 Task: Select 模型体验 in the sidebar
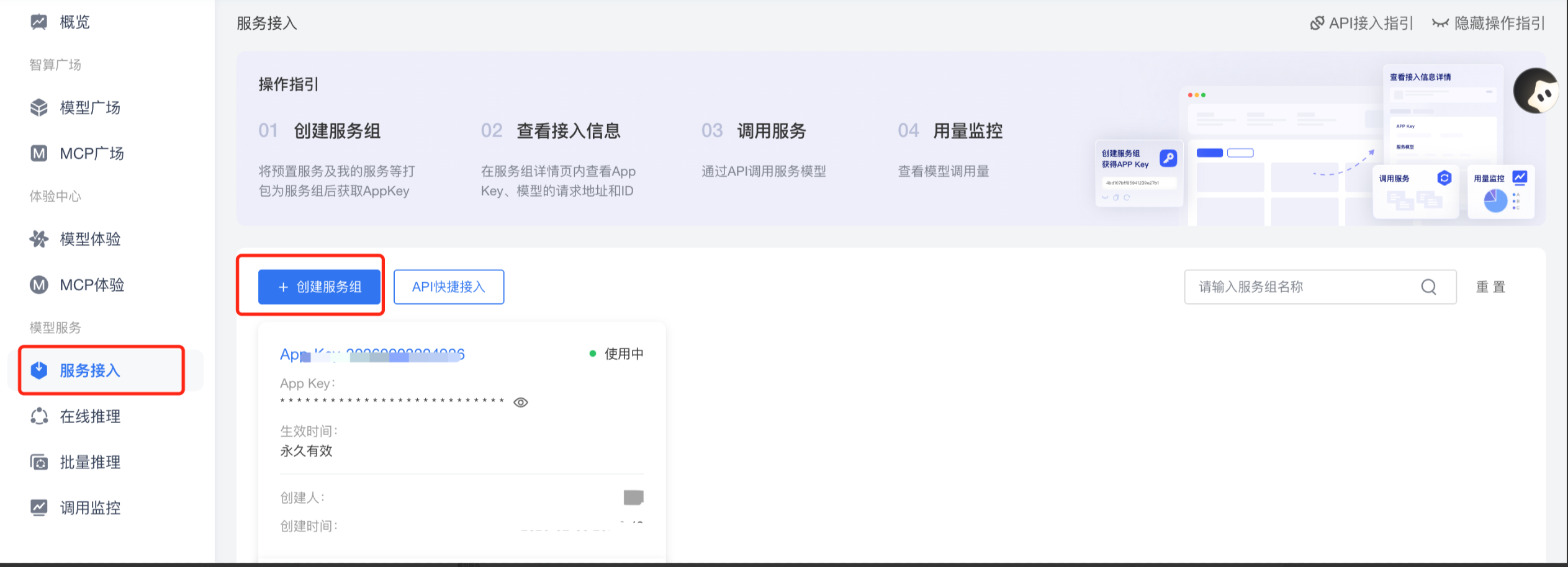[x=90, y=239]
